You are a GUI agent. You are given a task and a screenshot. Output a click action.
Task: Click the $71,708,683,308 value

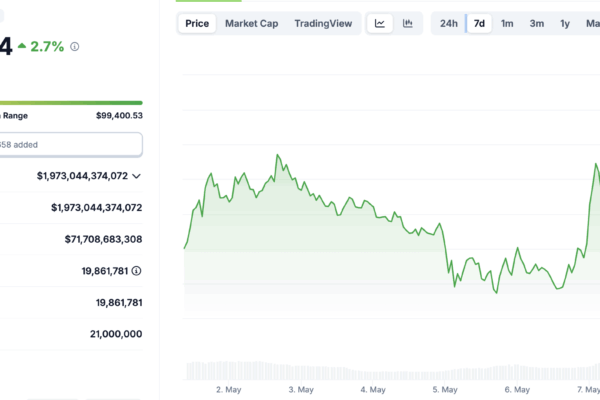point(103,239)
